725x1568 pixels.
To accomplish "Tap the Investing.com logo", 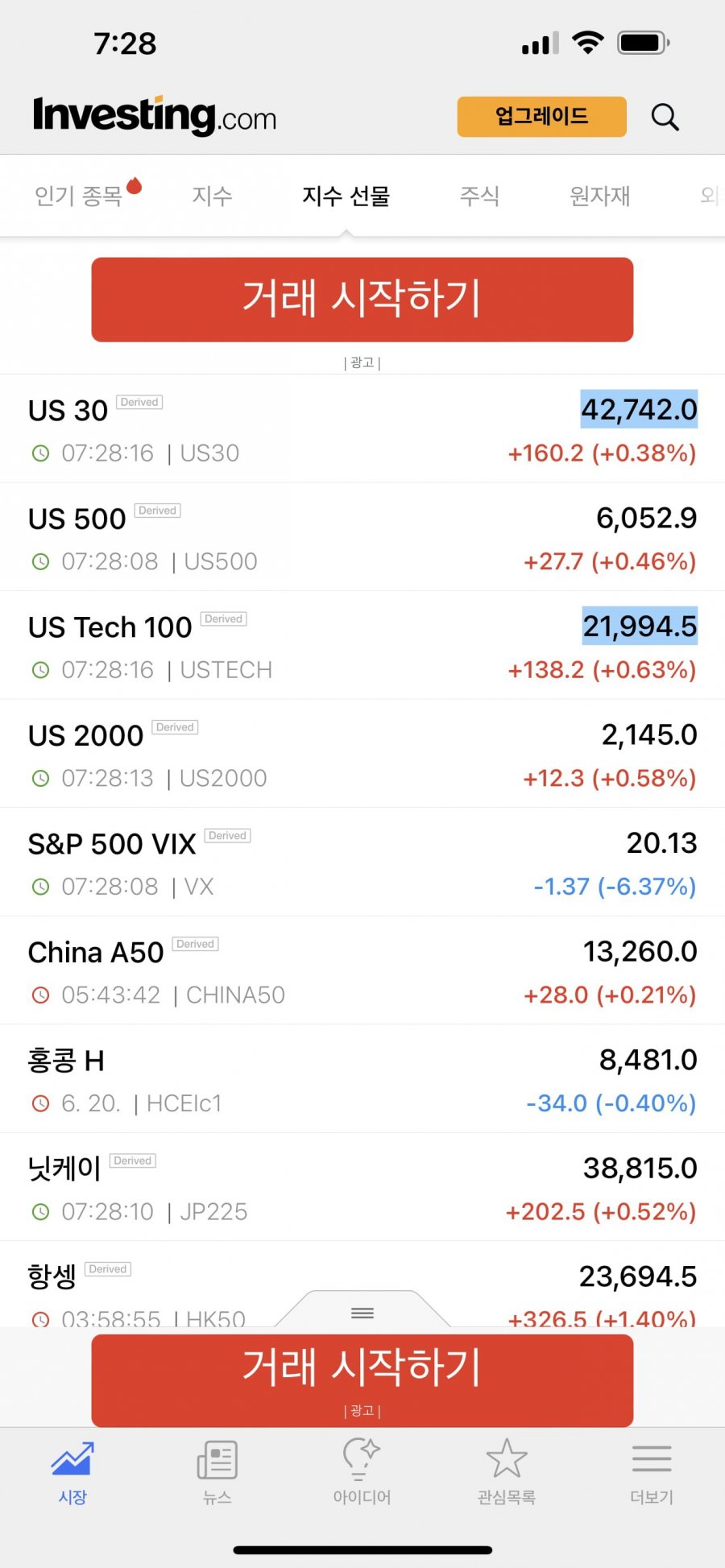I will [154, 116].
